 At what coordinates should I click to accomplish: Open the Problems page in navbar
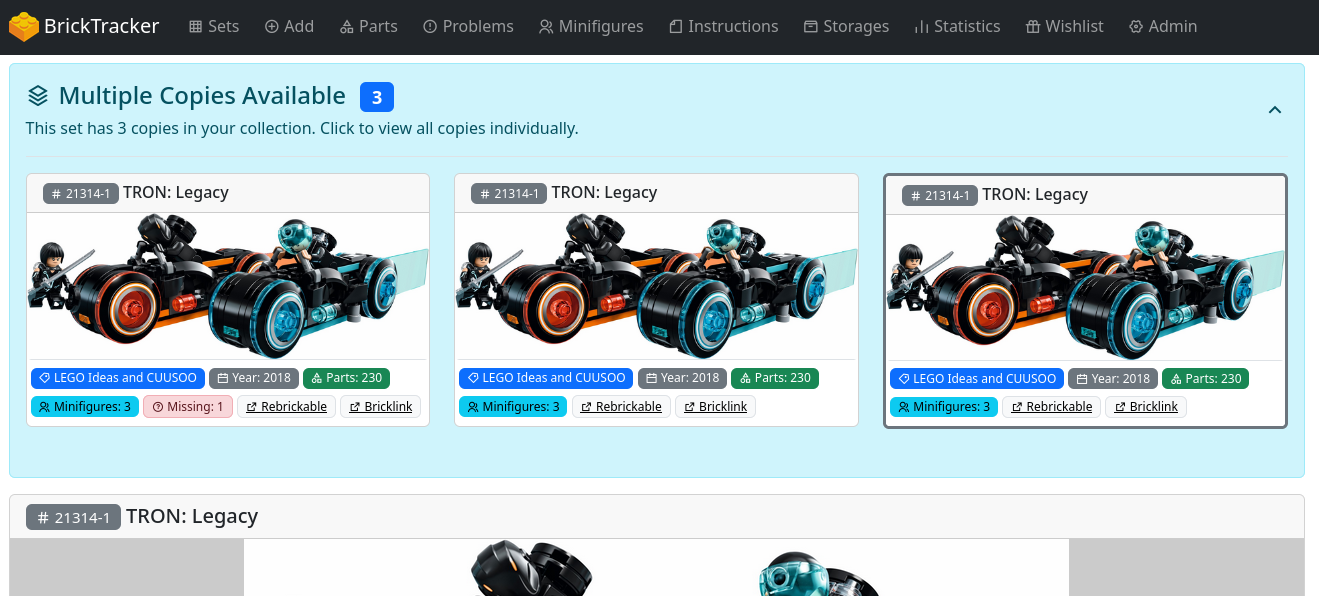(x=468, y=27)
